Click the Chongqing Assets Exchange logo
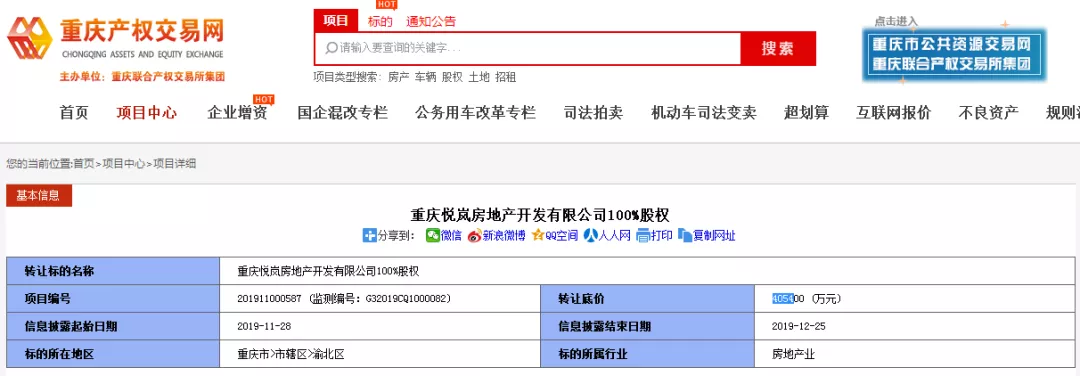 [115, 39]
